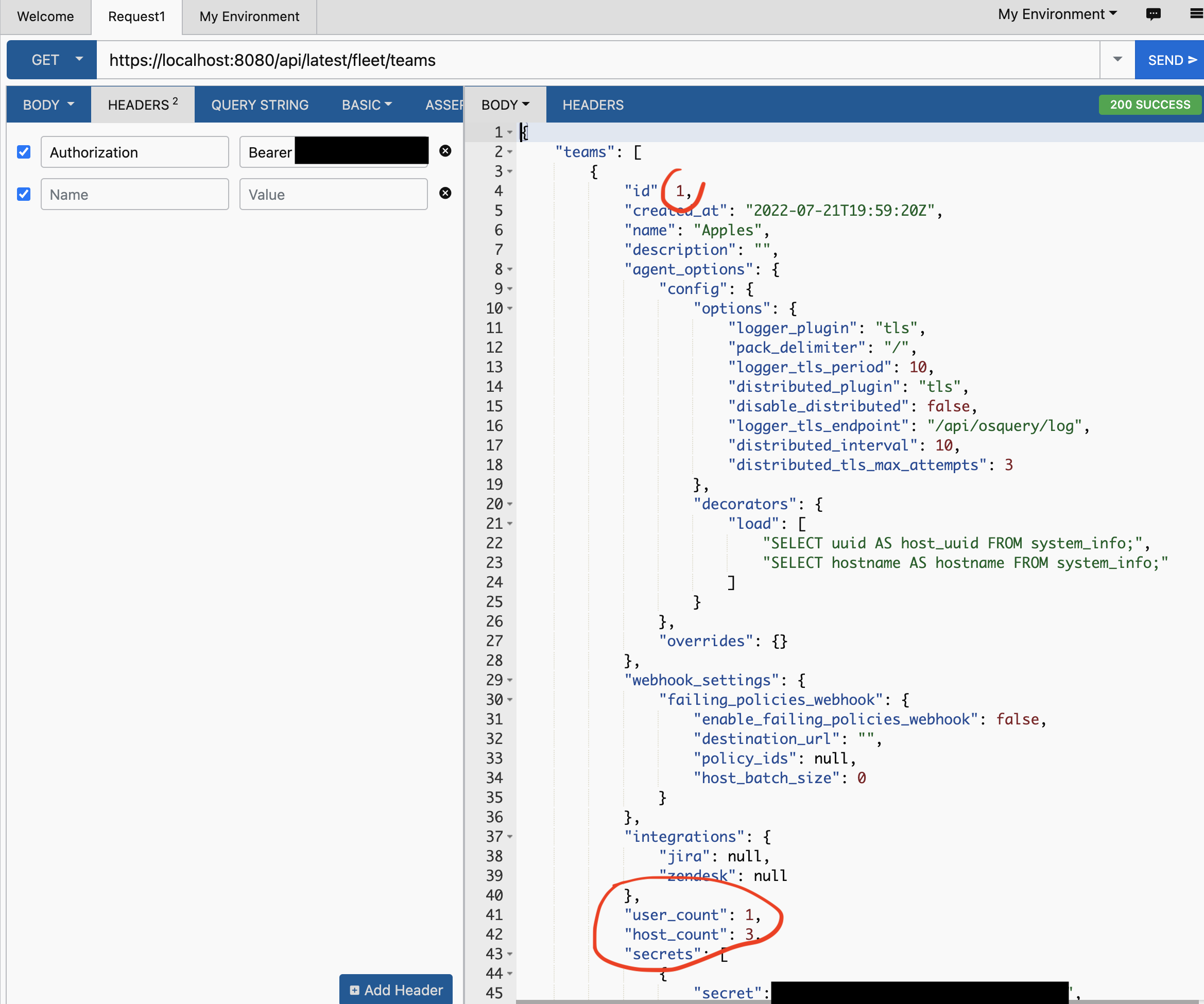Click the Add Header button

[x=395, y=989]
